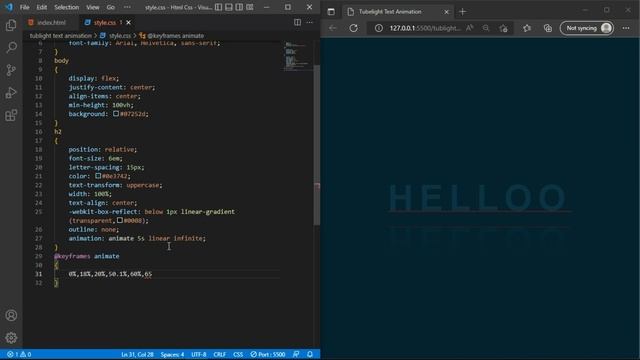
Task: Click the CRLF end of line status item
Action: (x=220, y=354)
